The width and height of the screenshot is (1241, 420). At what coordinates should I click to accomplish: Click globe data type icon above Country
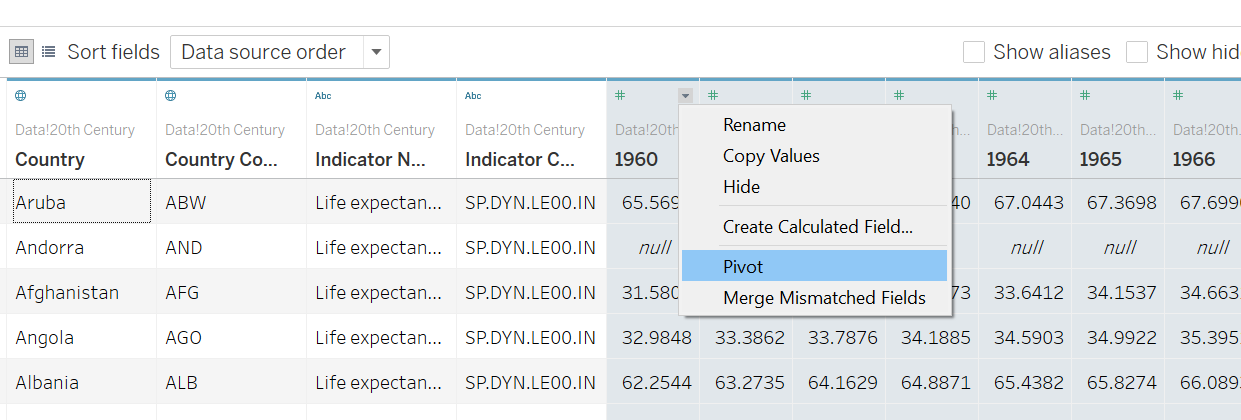pos(21,96)
